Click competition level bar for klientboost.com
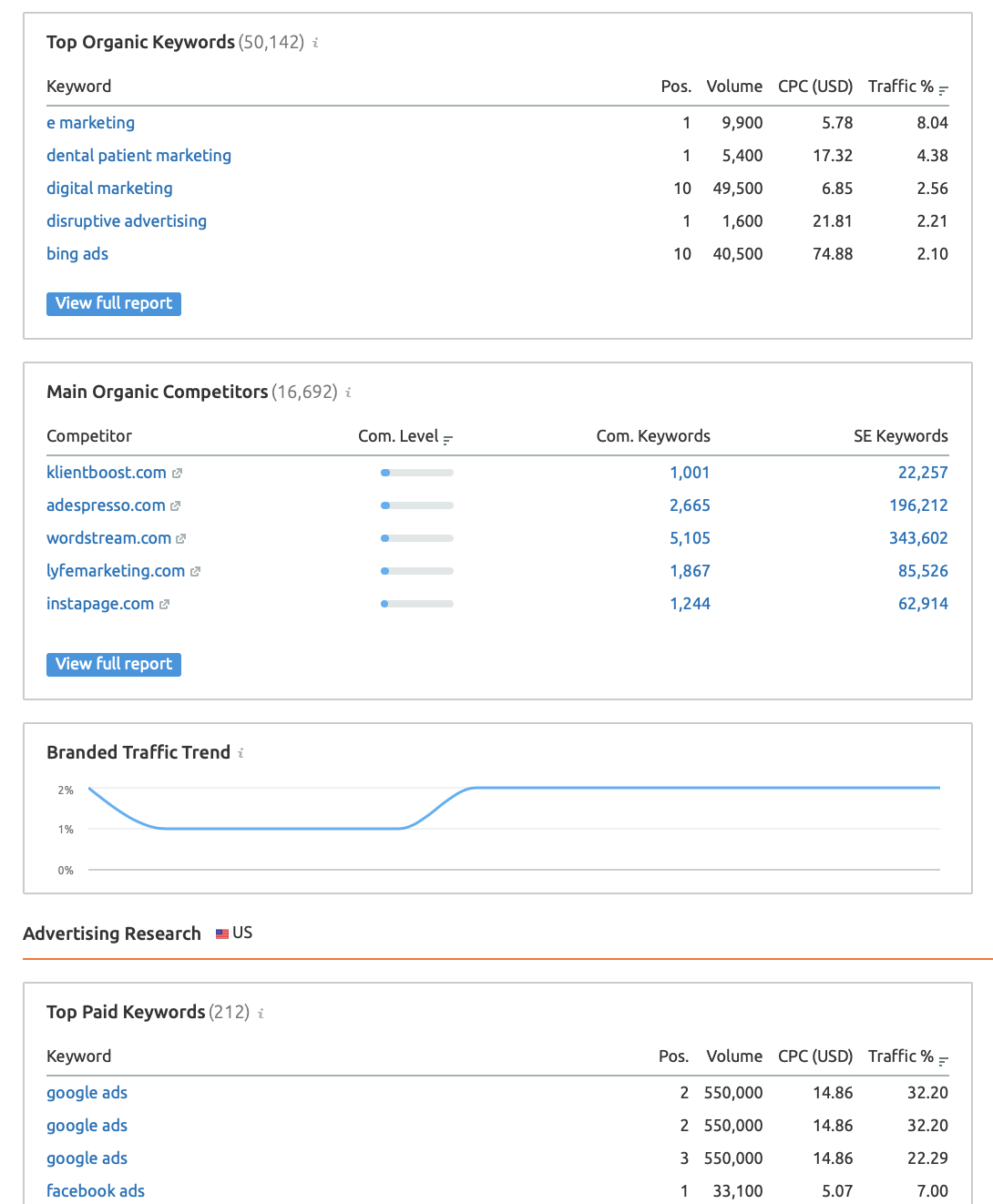This screenshot has width=993, height=1204. click(x=417, y=473)
